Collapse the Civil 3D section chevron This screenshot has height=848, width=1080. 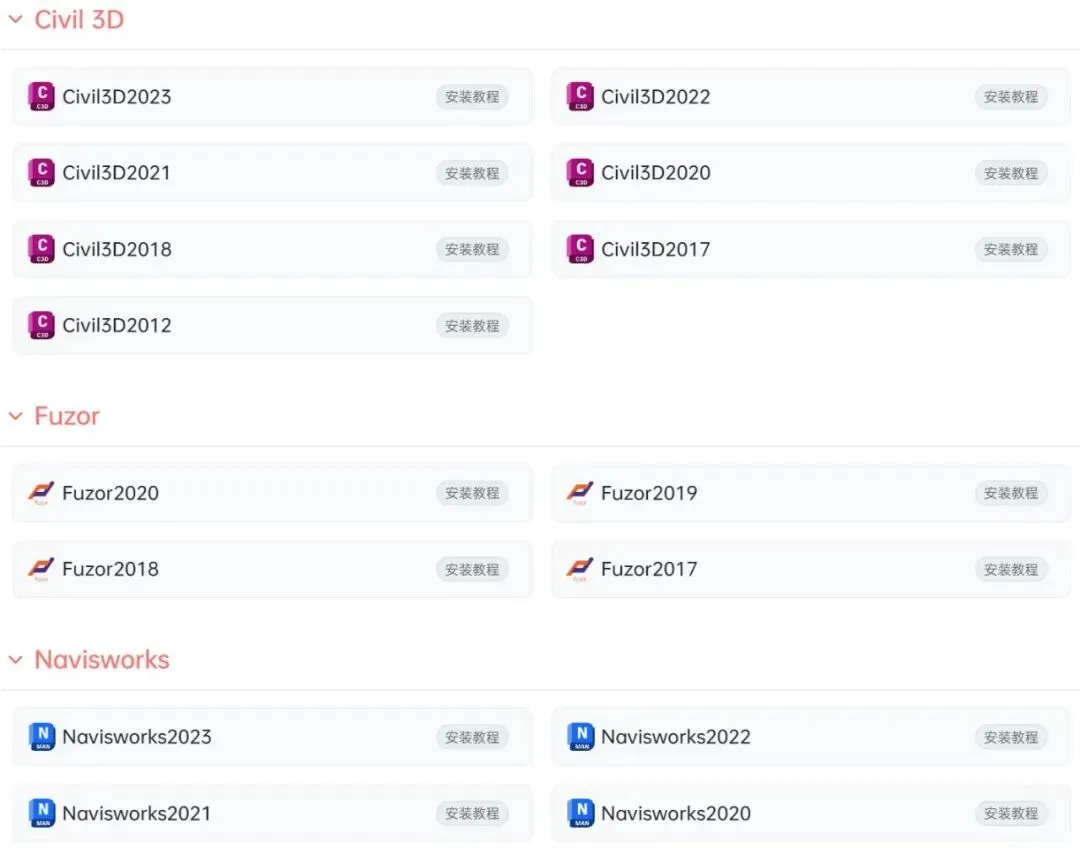pos(15,20)
